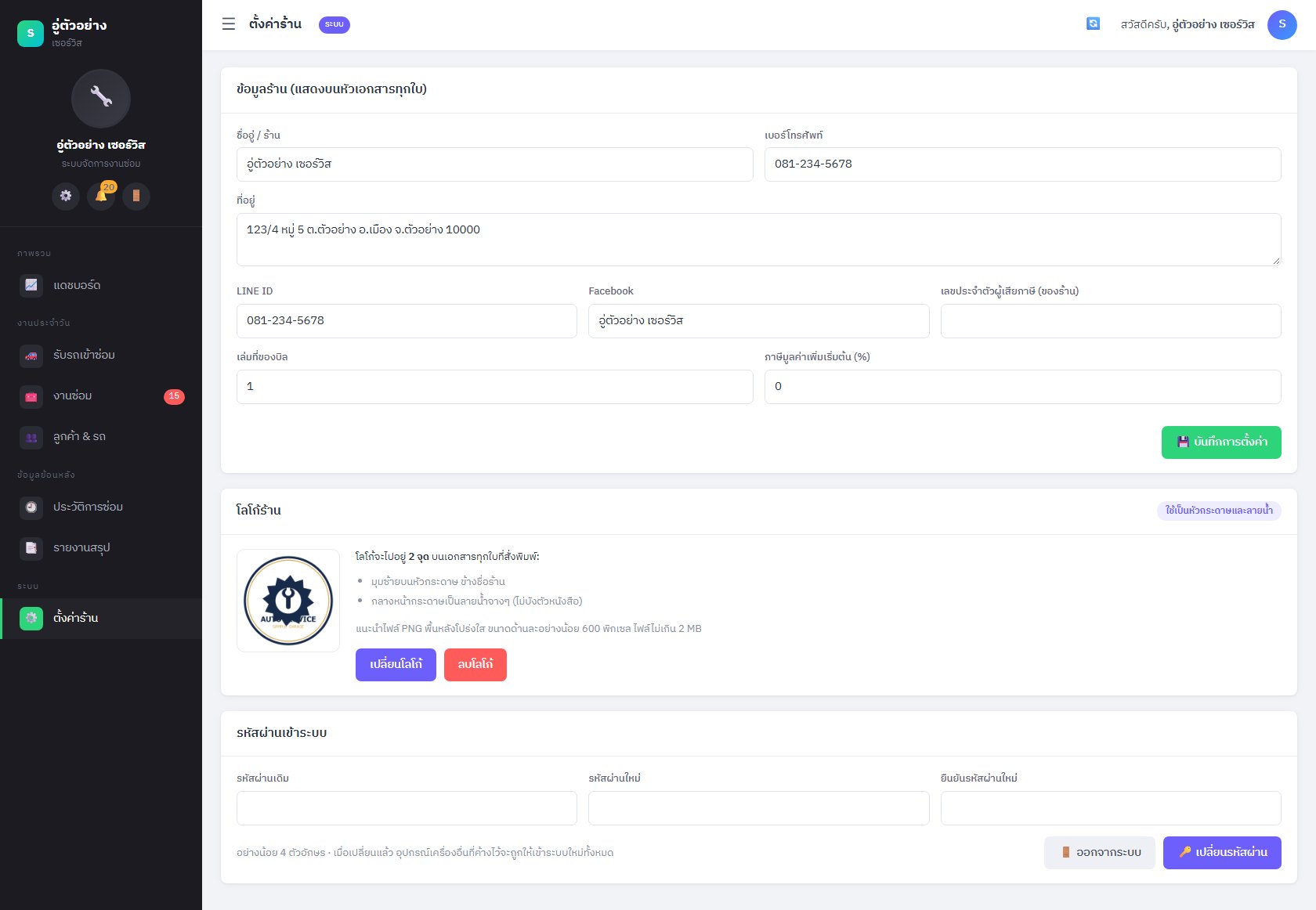Click เปลี่ยนโลโก้ to change logo

coord(396,665)
